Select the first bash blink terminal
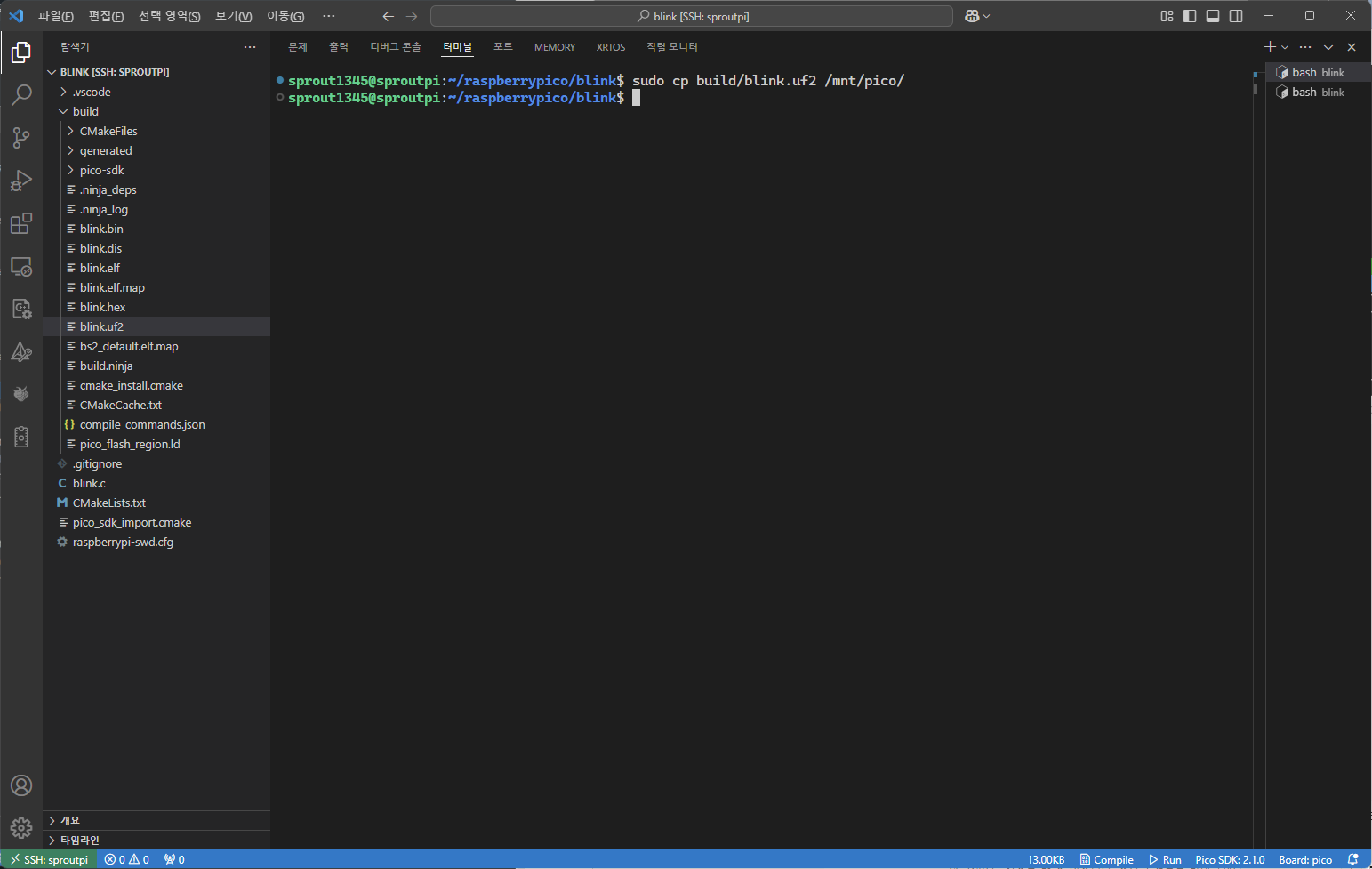 [x=1317, y=72]
